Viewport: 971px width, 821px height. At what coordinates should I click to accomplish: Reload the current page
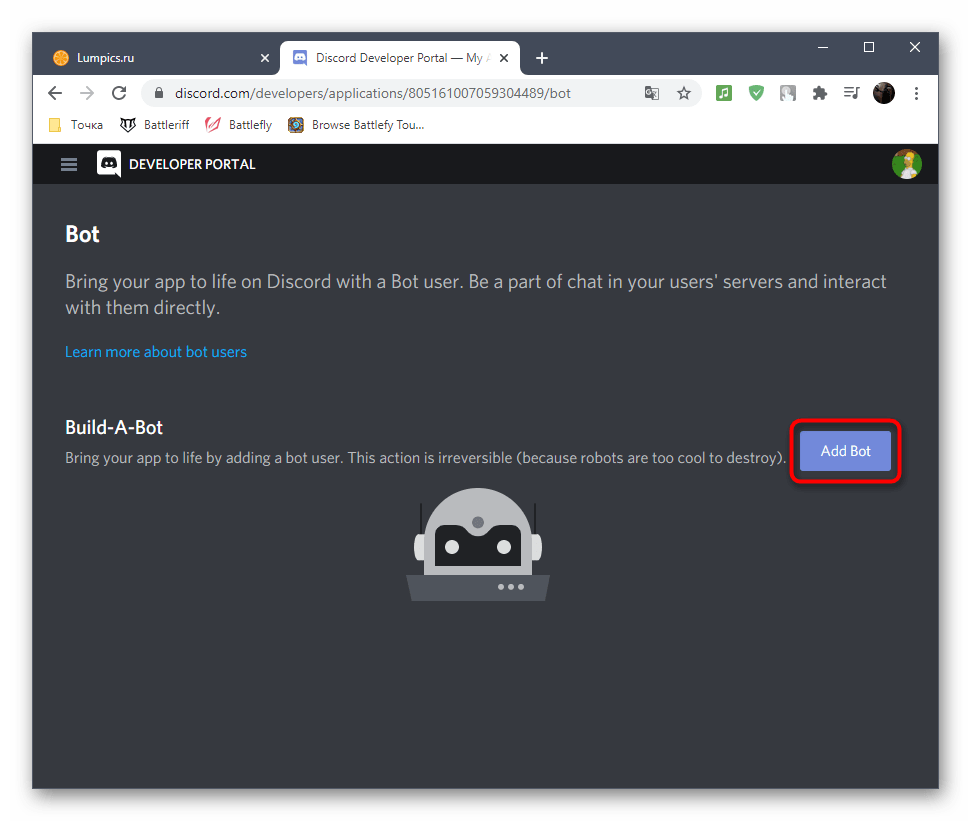pos(119,93)
